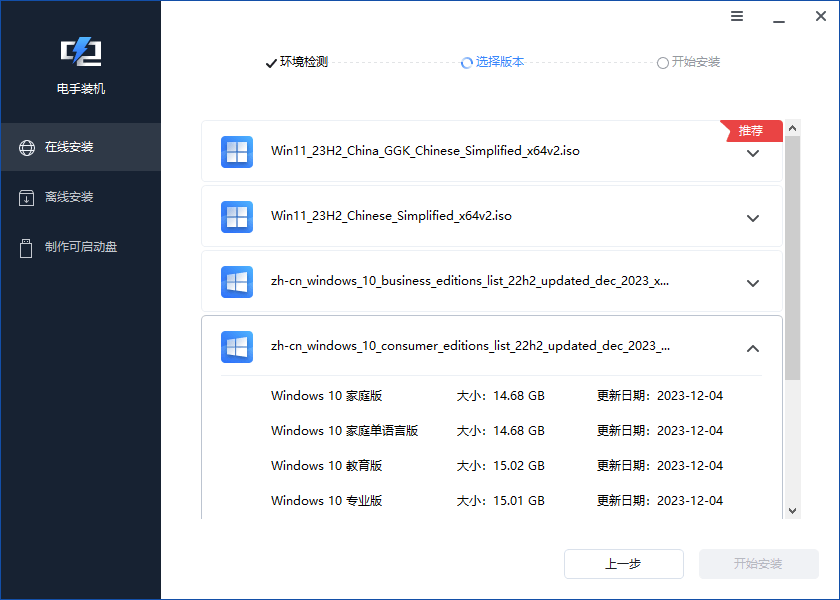Screen dimensions: 840x600
Task: Collapse the consumer editions list
Action: [753, 349]
